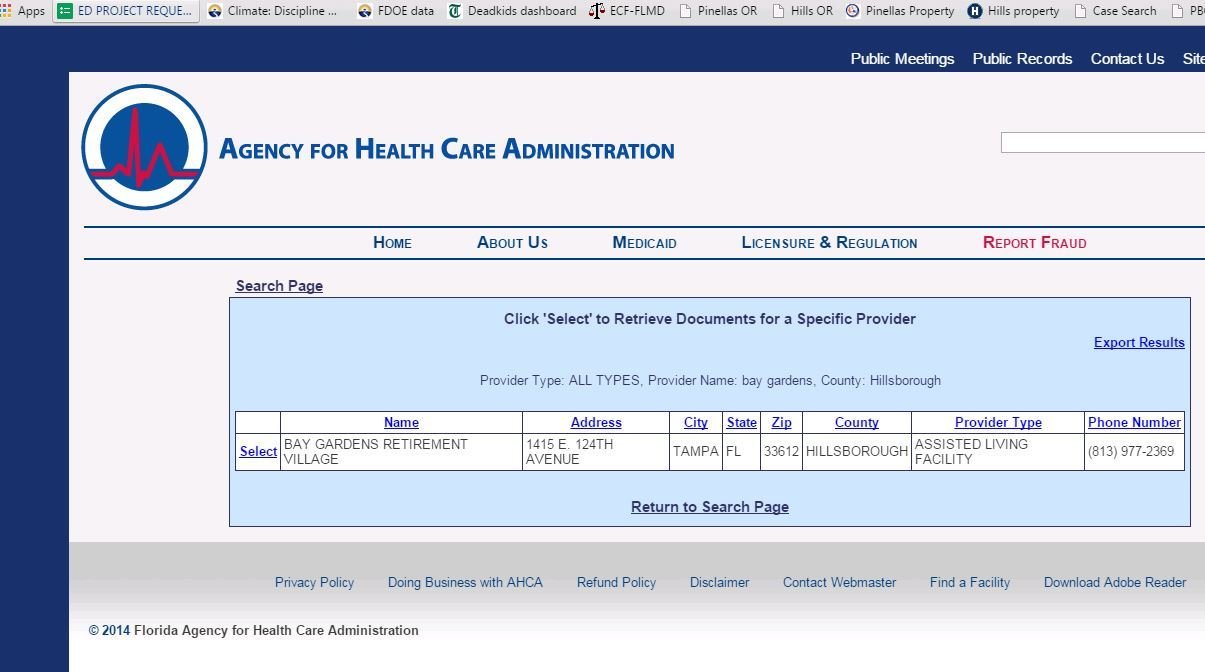The image size is (1205, 672).
Task: Open Deadkids dashboard bookmark
Action: (512, 11)
